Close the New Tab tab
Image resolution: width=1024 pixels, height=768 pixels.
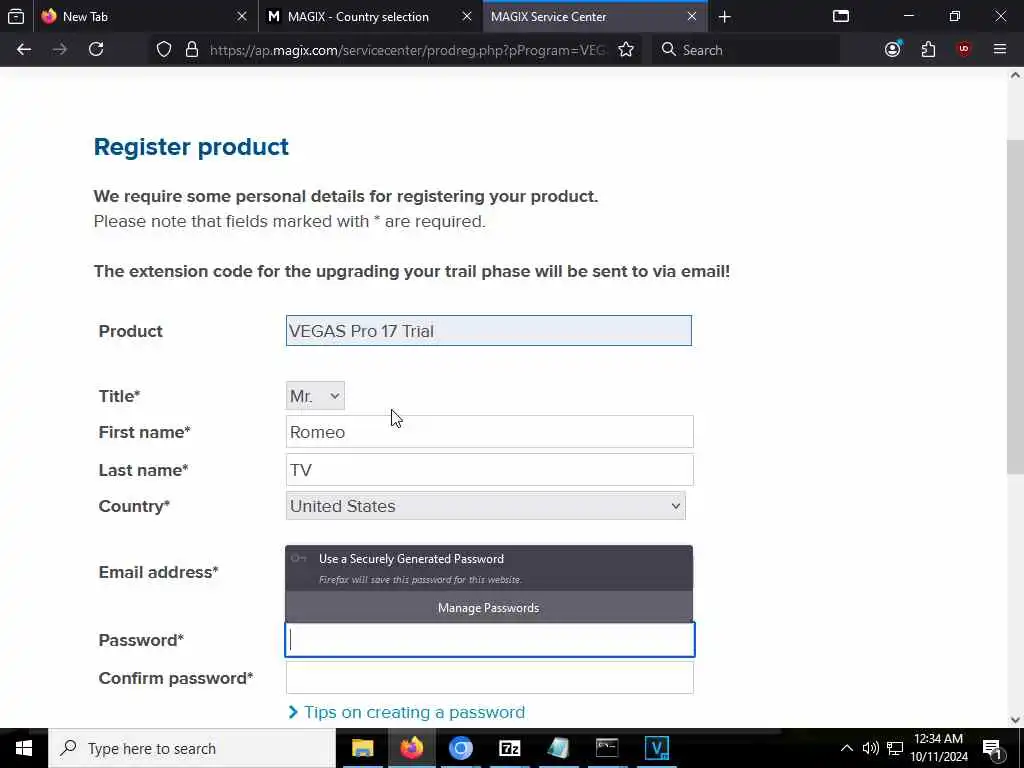[x=242, y=16]
